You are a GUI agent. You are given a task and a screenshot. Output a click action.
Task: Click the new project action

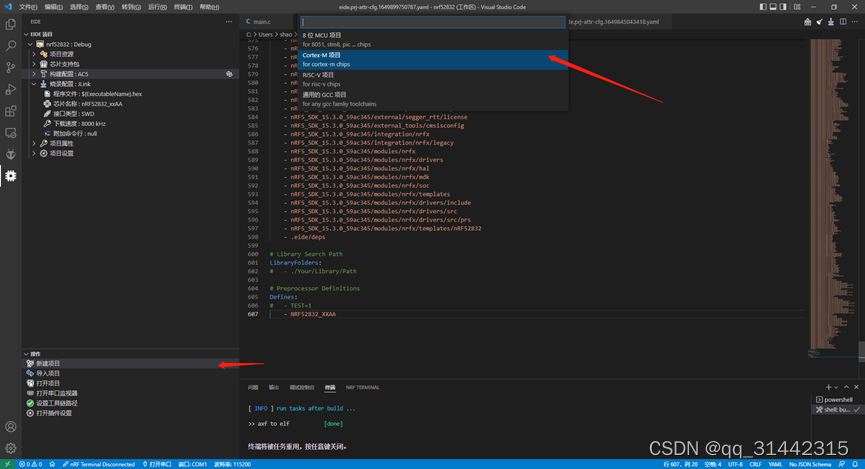pyautogui.click(x=130, y=364)
